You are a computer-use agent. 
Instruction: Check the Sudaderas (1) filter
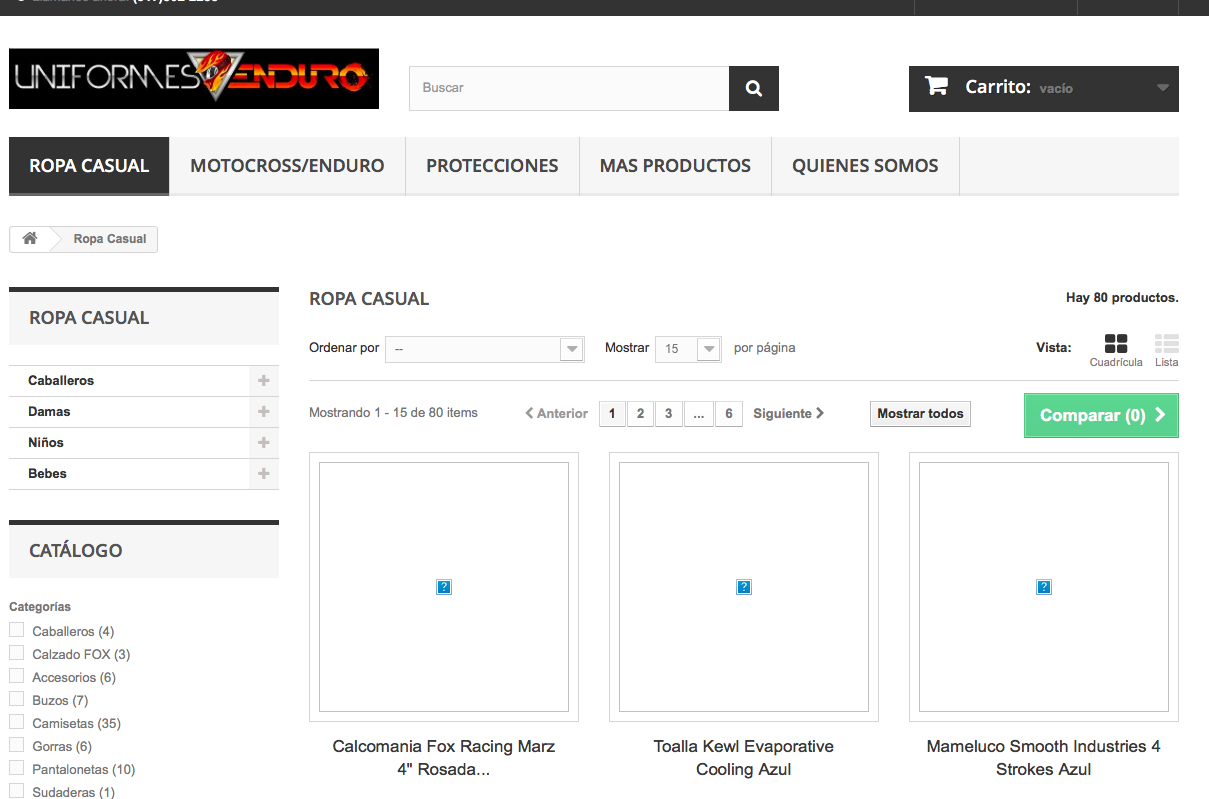pos(16,791)
